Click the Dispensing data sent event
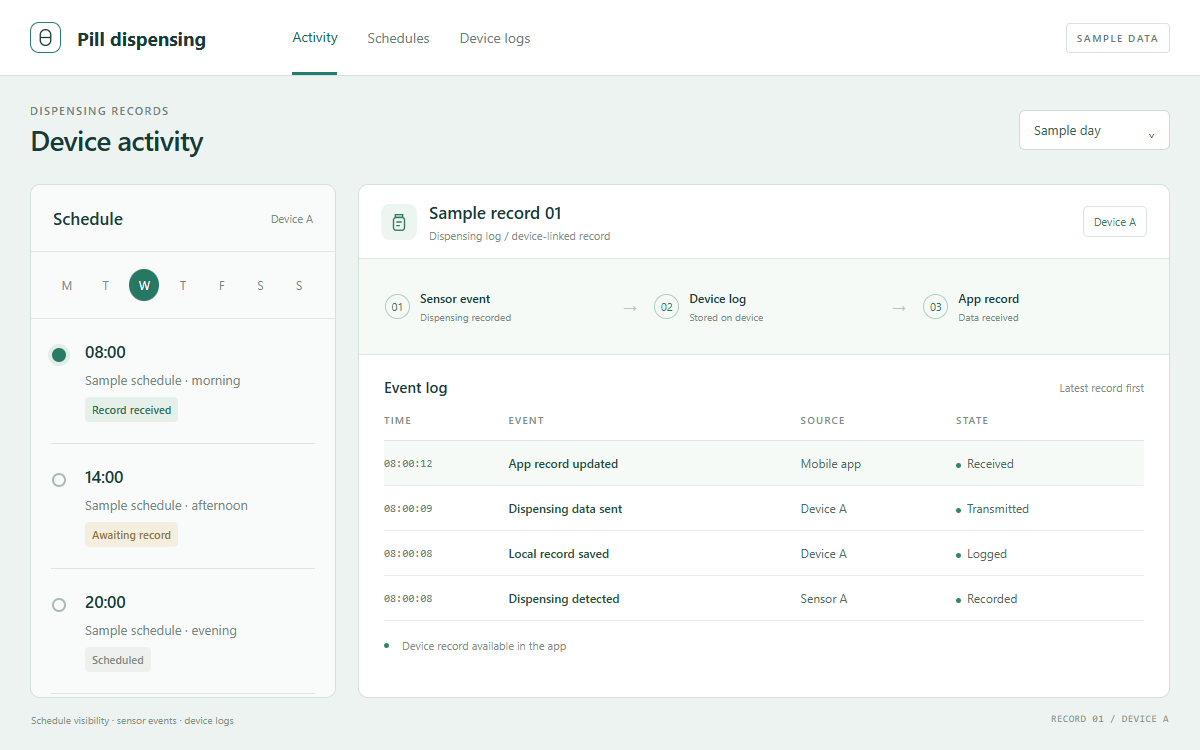The width and height of the screenshot is (1200, 750). pyautogui.click(x=565, y=509)
